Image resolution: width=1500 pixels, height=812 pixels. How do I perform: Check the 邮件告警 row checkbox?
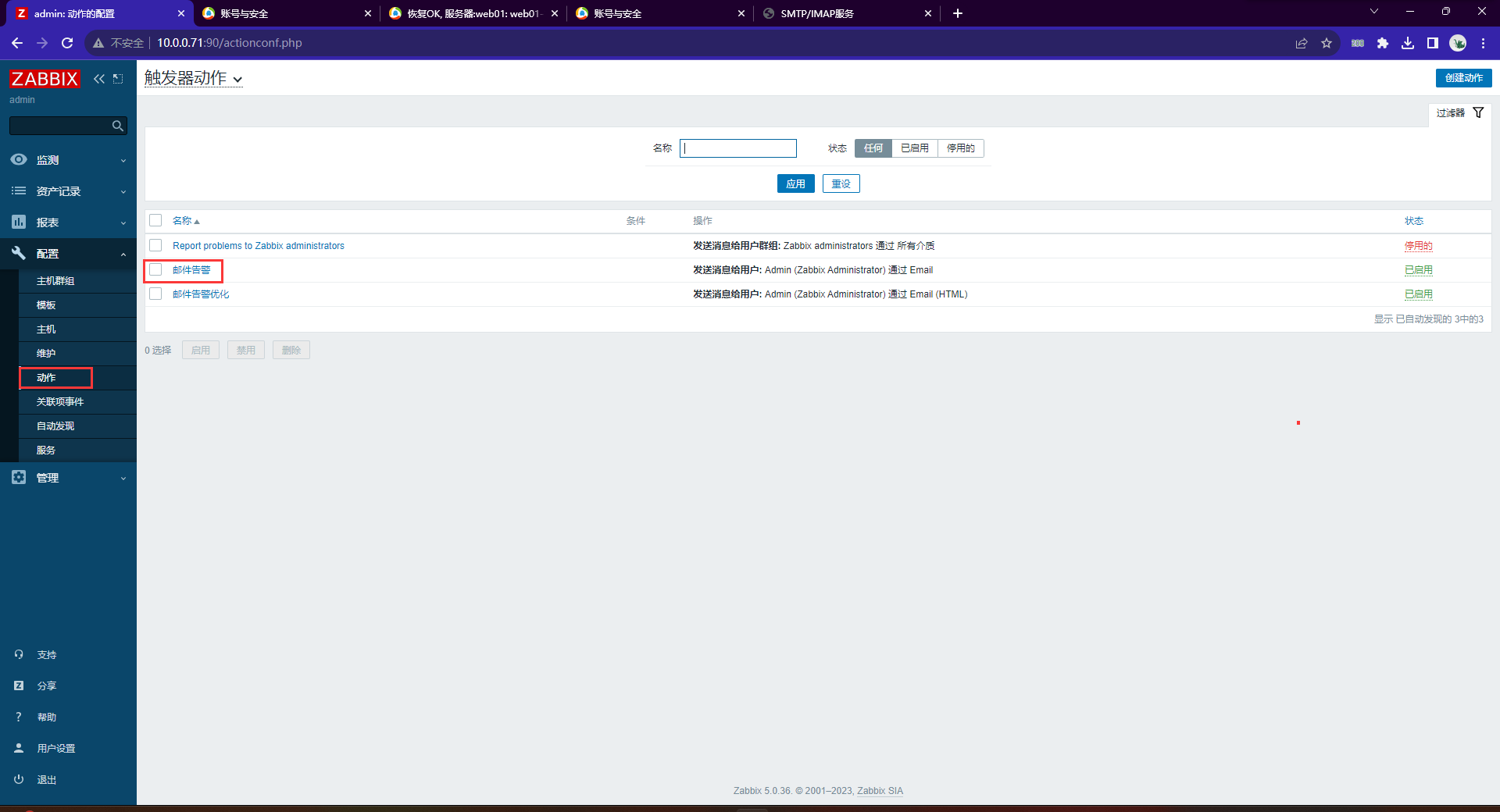point(155,269)
